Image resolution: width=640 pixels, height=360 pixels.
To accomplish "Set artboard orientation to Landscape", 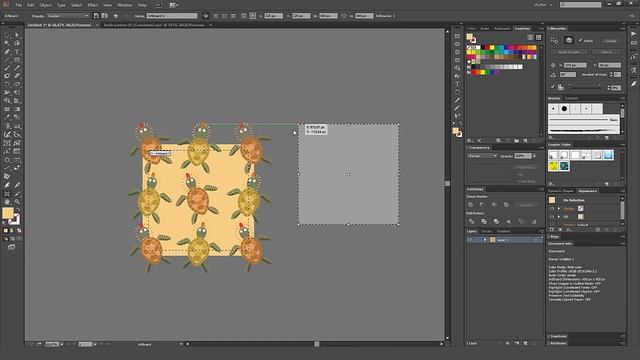I will 104,16.
